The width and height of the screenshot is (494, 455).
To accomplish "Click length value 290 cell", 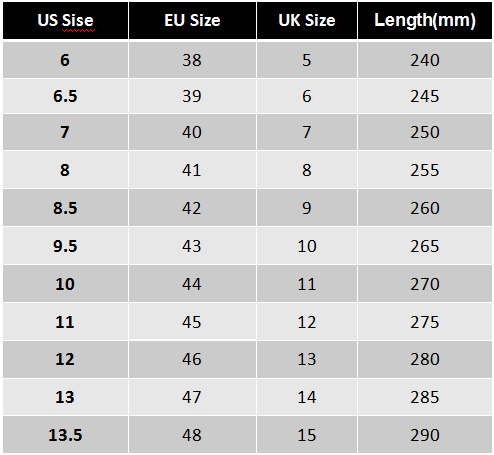I will pyautogui.click(x=425, y=435).
